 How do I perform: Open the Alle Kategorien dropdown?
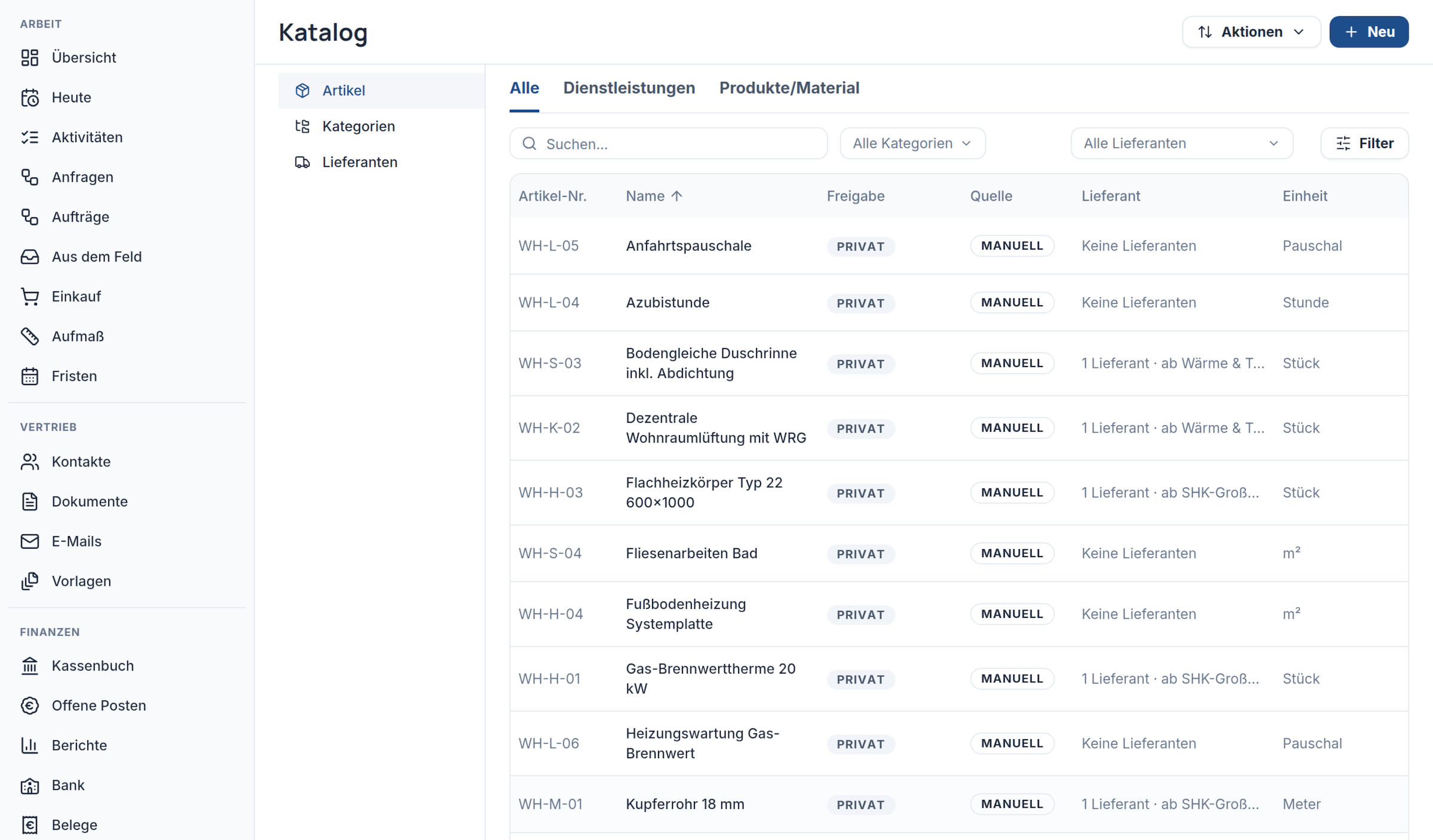pyautogui.click(x=912, y=143)
